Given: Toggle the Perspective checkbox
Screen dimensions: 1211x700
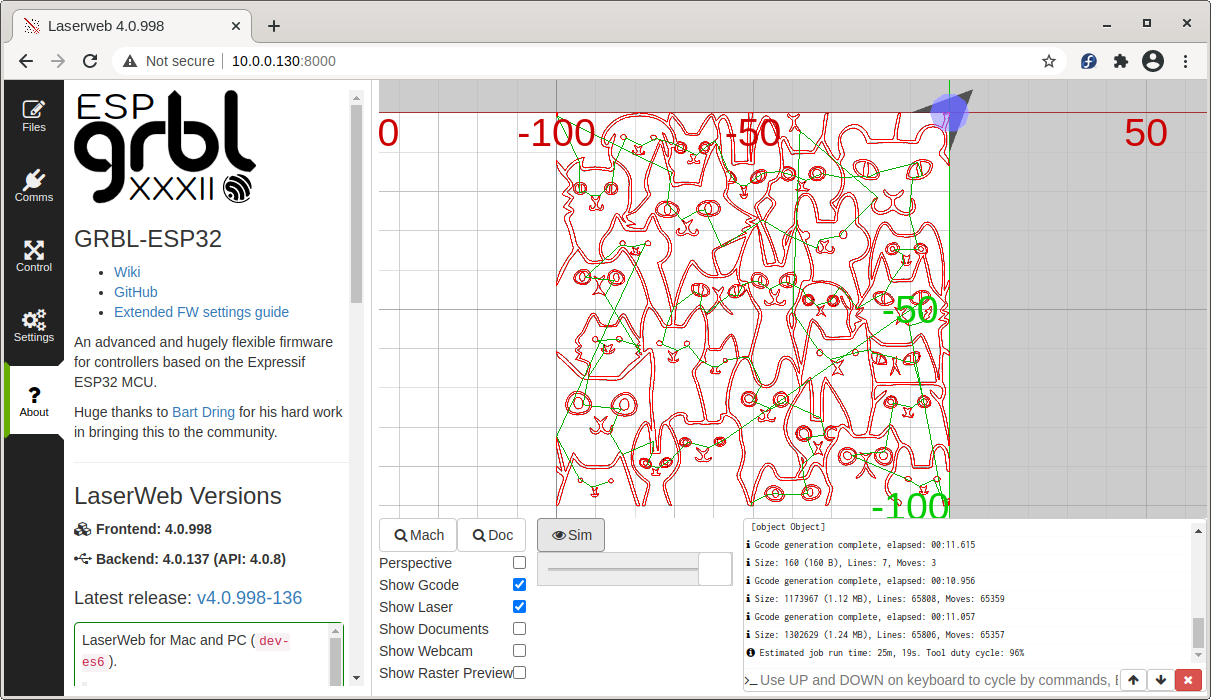Looking at the screenshot, I should click(519, 563).
